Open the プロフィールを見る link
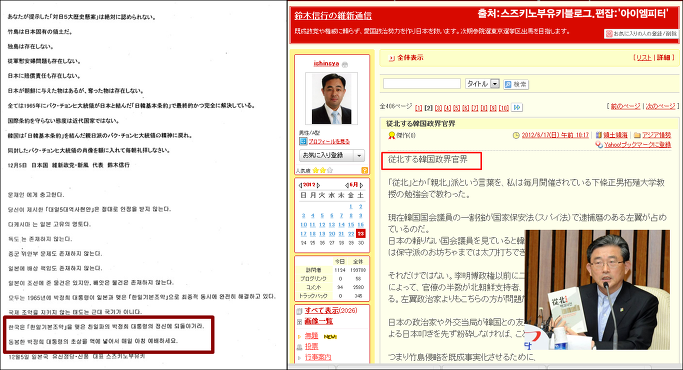The height and width of the screenshot is (370, 683). [x=329, y=142]
